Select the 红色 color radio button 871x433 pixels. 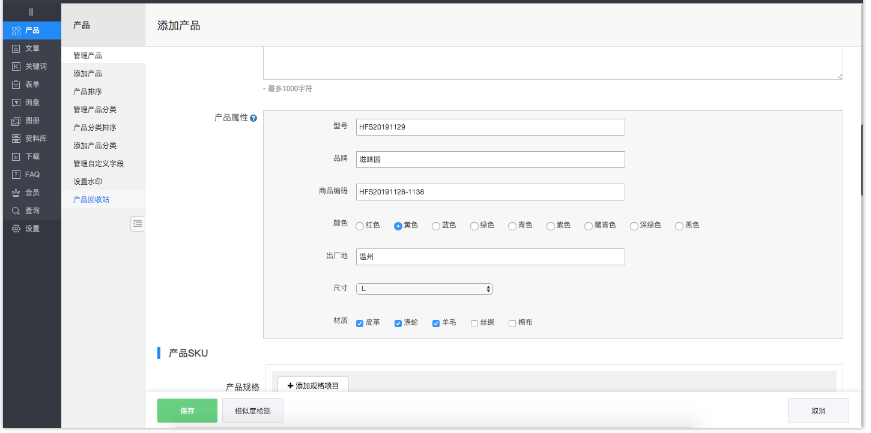[x=360, y=226]
